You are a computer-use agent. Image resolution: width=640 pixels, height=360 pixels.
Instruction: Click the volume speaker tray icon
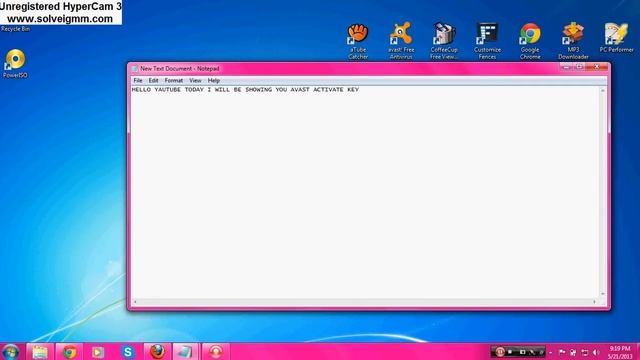[596, 352]
